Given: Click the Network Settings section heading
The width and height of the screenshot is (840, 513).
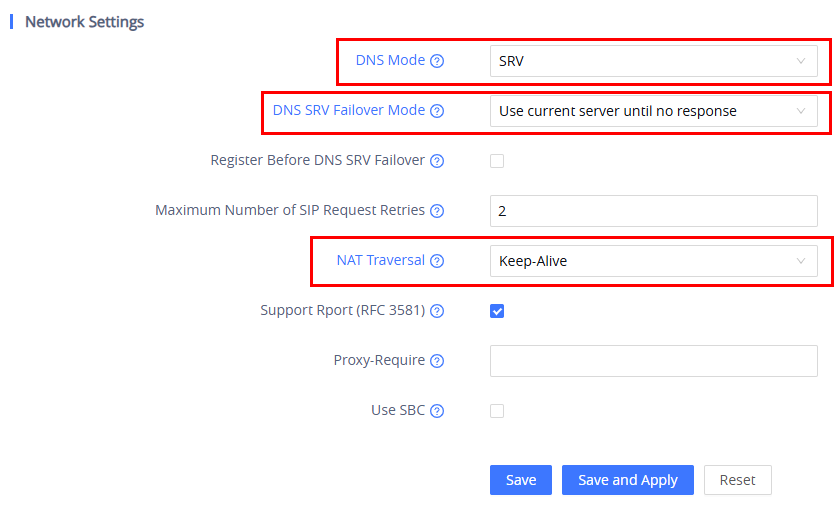Looking at the screenshot, I should point(85,22).
